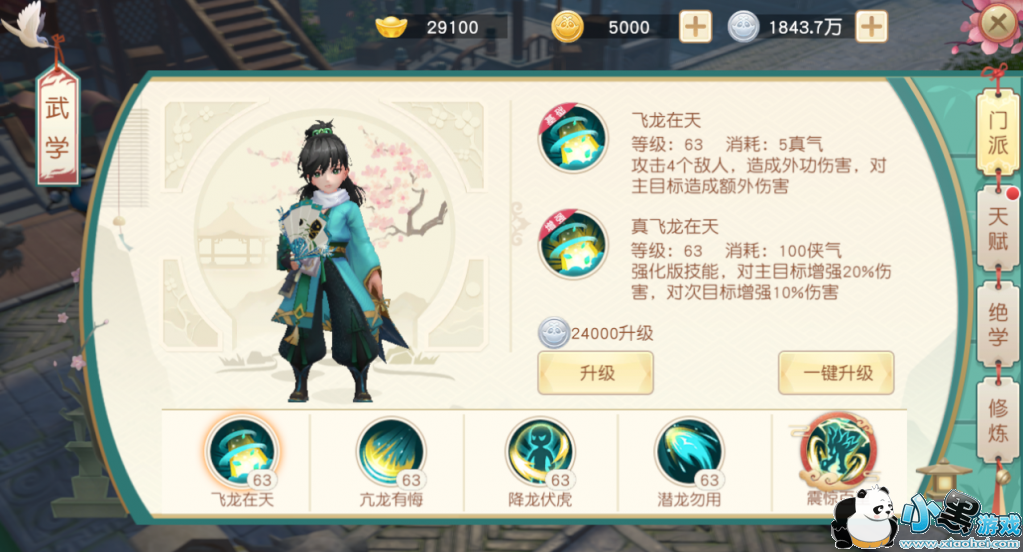The image size is (1023, 552).
Task: Add silver coins with plus button
Action: point(871,27)
